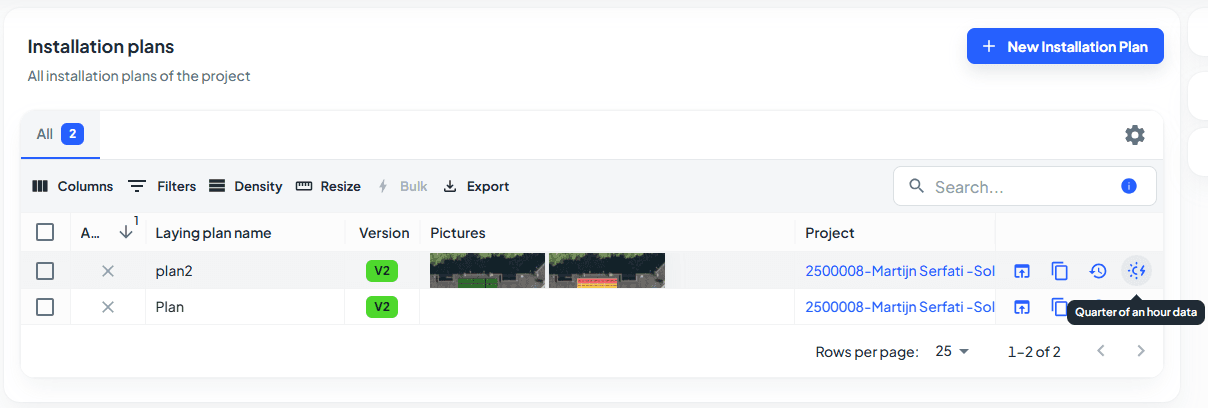Open plan2 with the open-in-window icon
This screenshot has width=1208, height=408.
[1021, 270]
